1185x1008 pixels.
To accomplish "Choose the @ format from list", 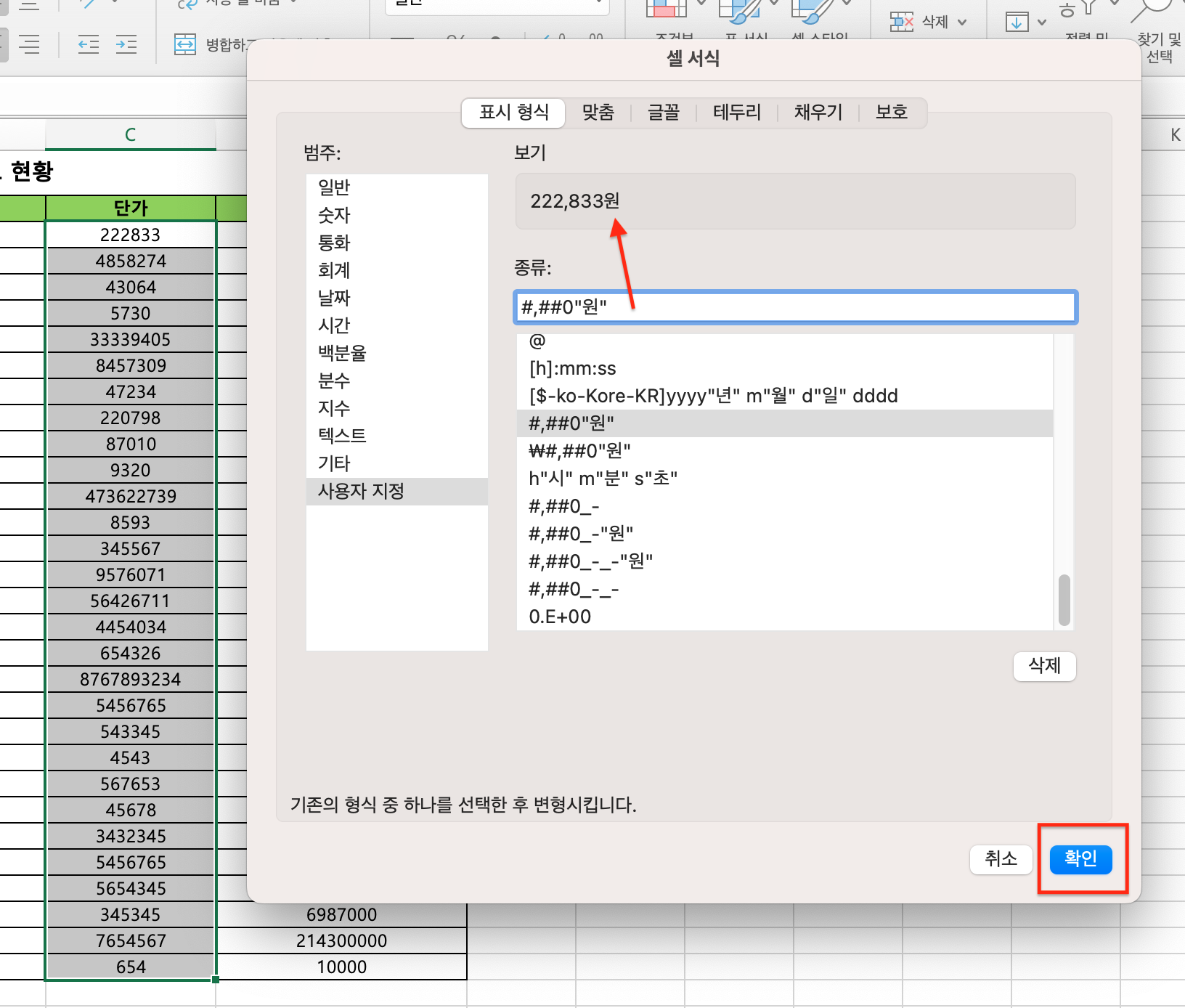I will (x=785, y=341).
